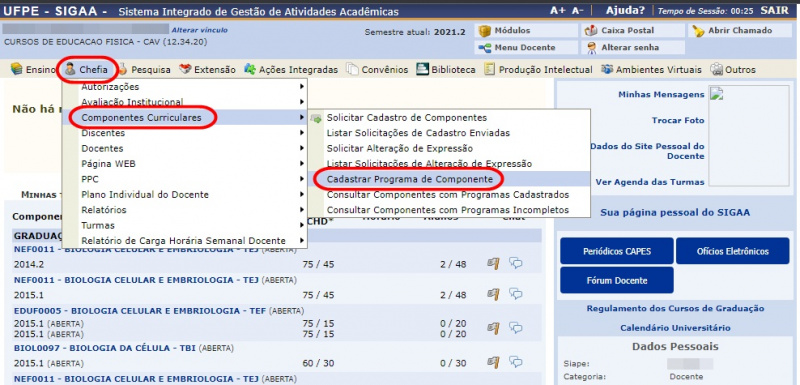This screenshot has height=385, width=800.
Task: Click the Ajuda? help link
Action: (x=625, y=11)
